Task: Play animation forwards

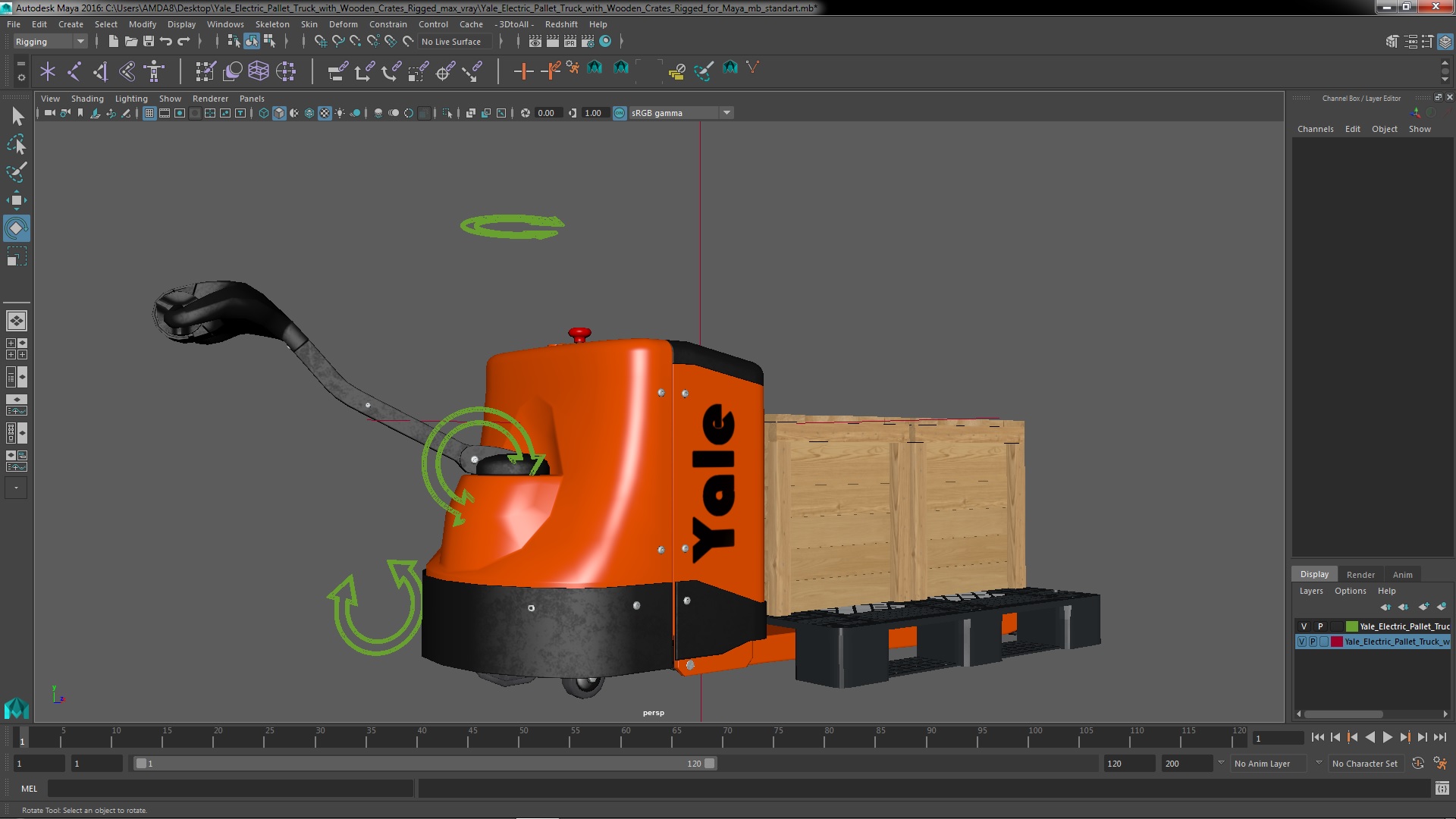Action: pos(1387,738)
